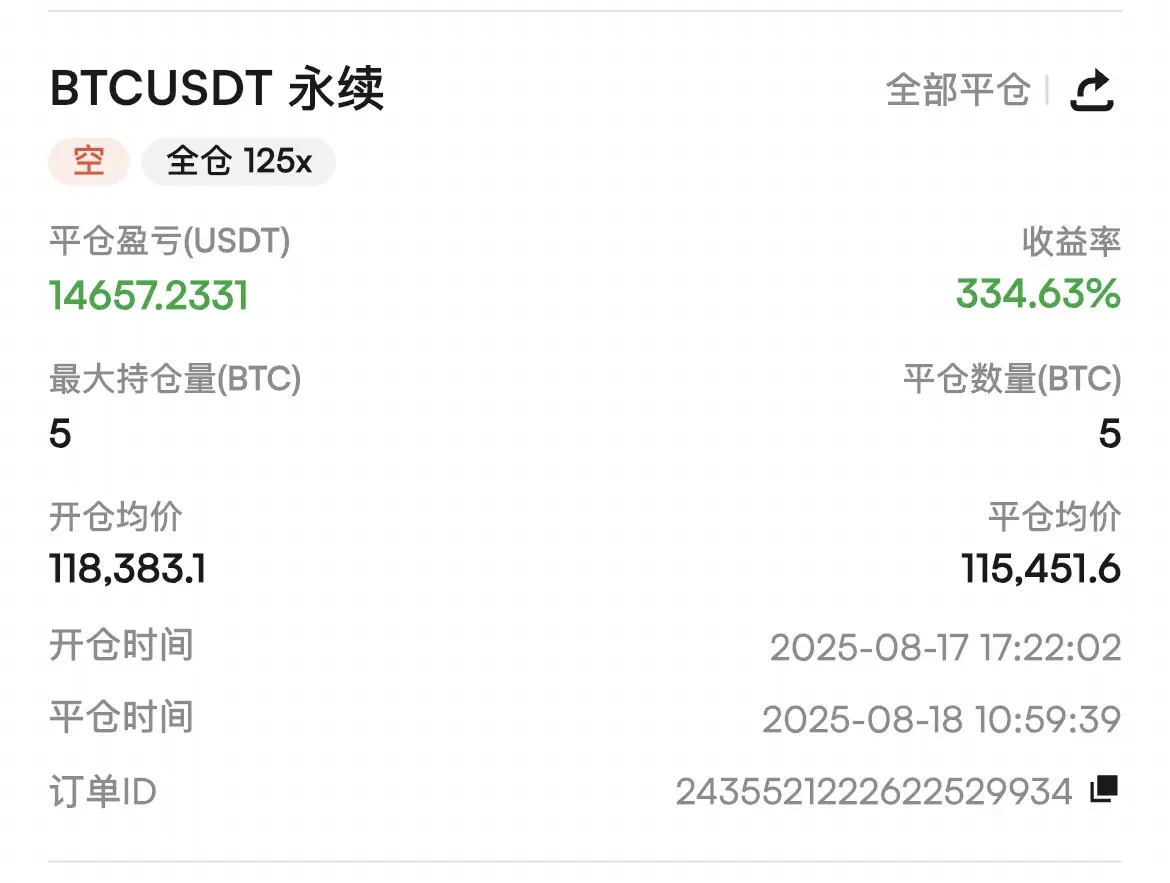This screenshot has height=883, width=1170.
Task: Tap the 开仓时间 label
Action: [122, 646]
